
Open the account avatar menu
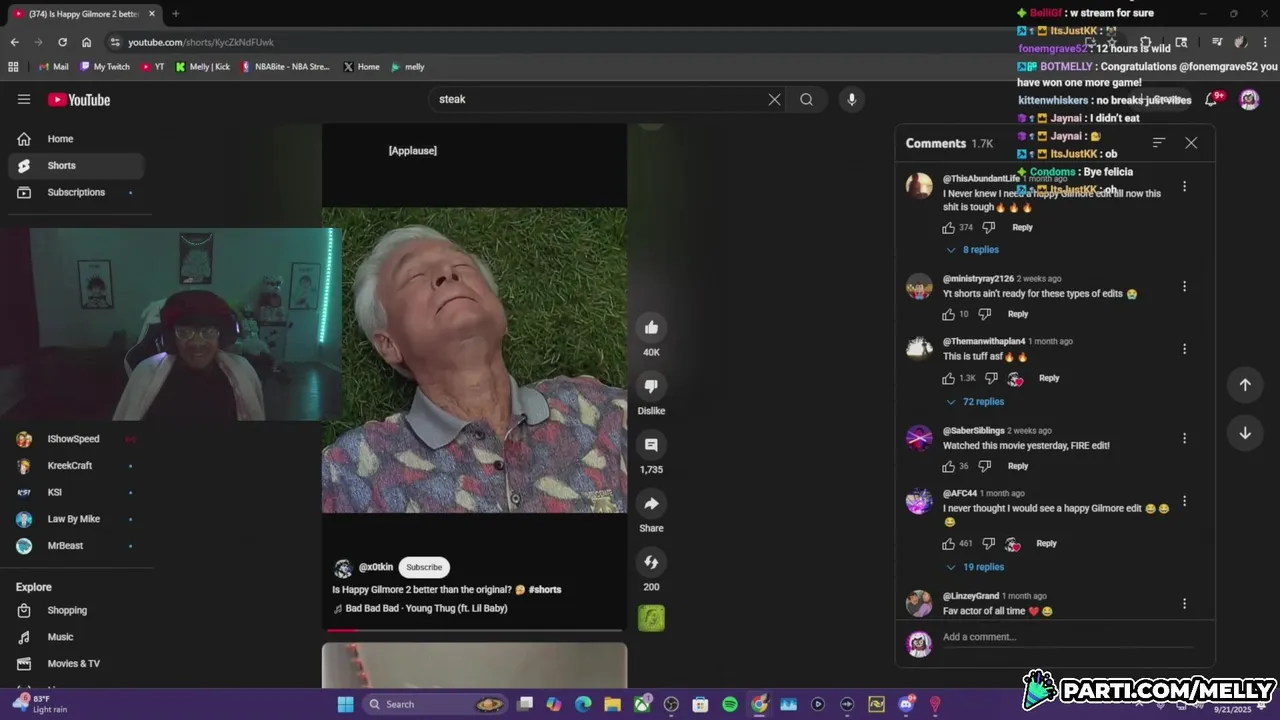point(1249,99)
